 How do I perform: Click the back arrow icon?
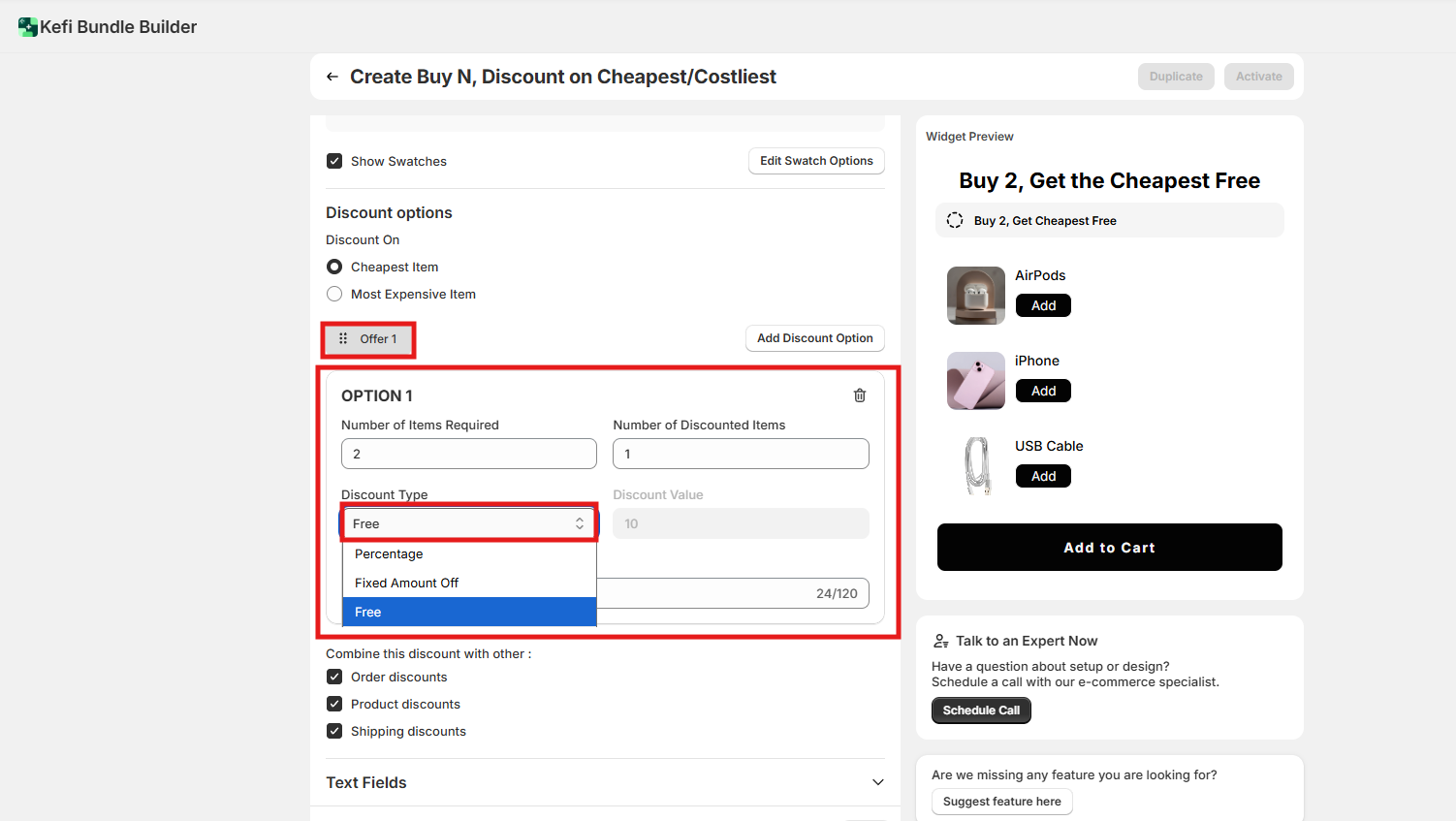[332, 77]
